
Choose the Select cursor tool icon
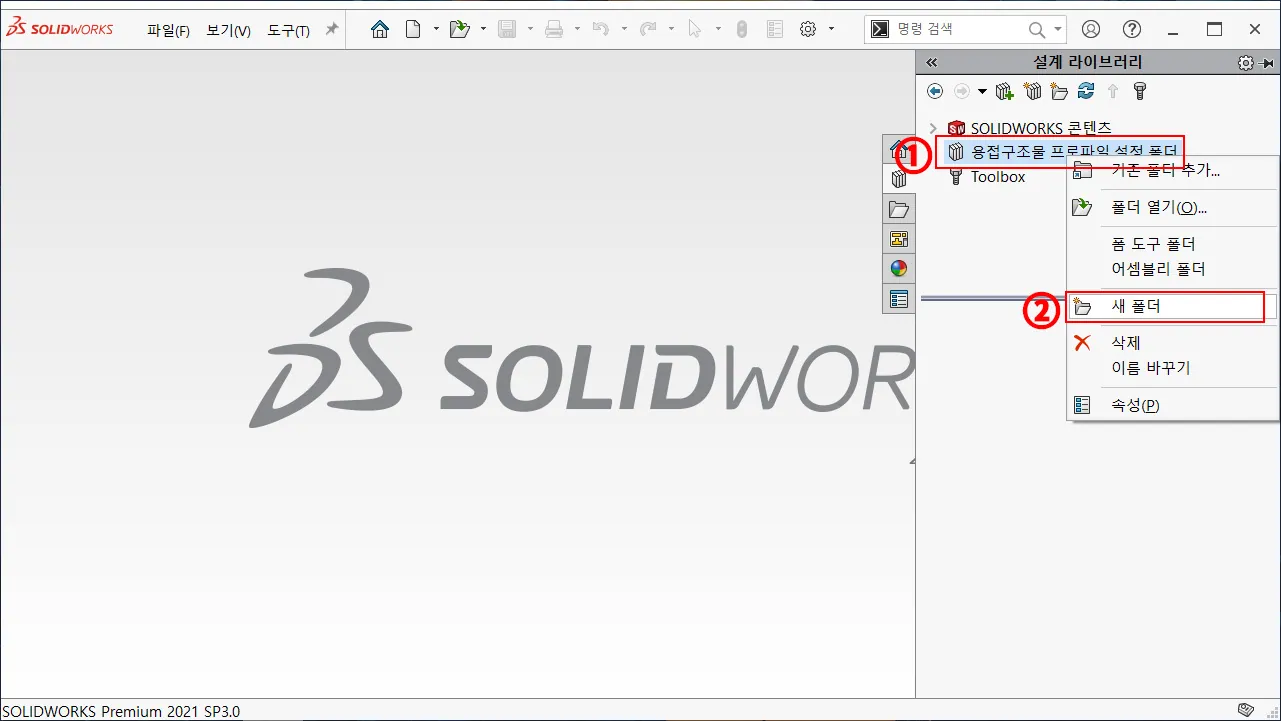pos(695,30)
